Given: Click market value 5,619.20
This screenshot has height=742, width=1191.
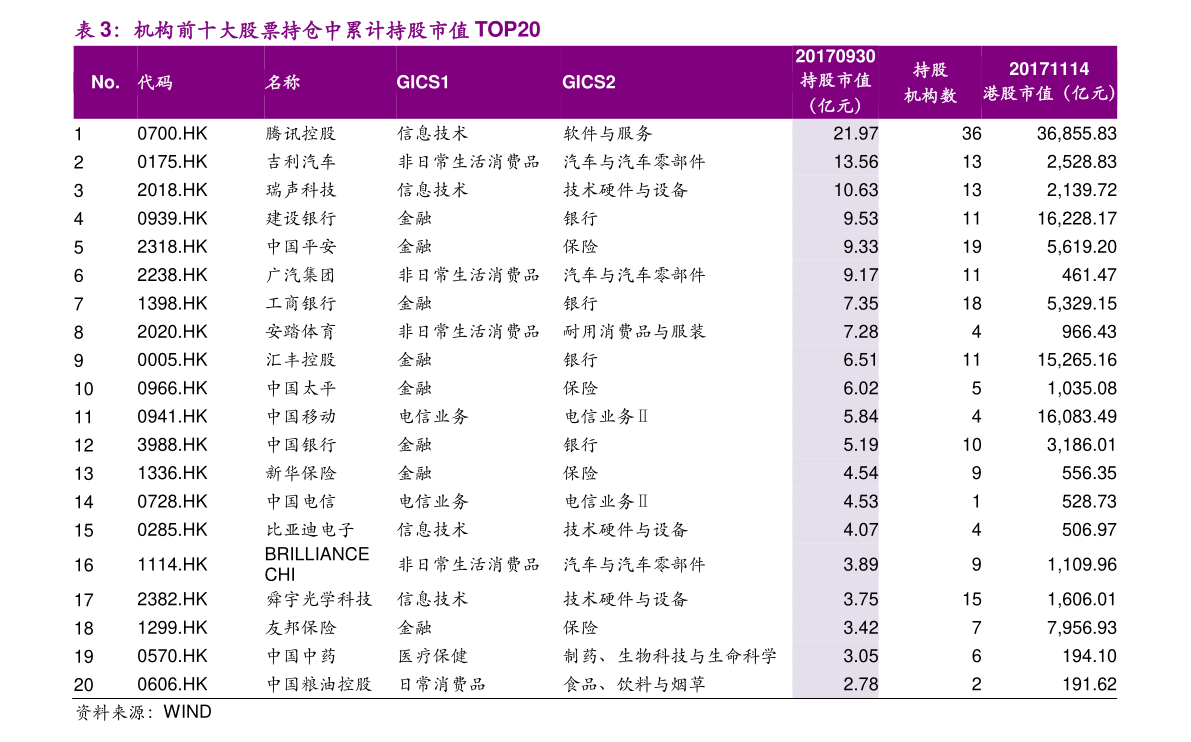Looking at the screenshot, I should coord(1081,247).
